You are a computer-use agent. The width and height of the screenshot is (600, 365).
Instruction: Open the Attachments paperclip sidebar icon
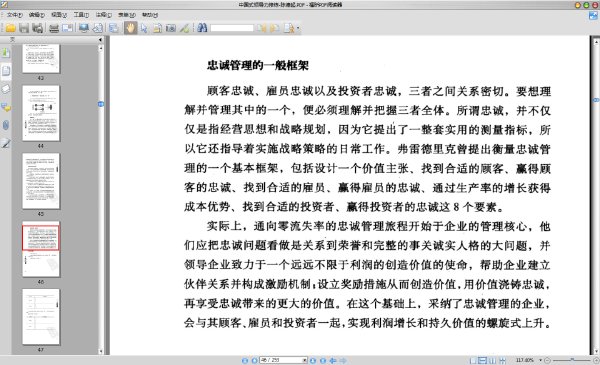(6, 125)
